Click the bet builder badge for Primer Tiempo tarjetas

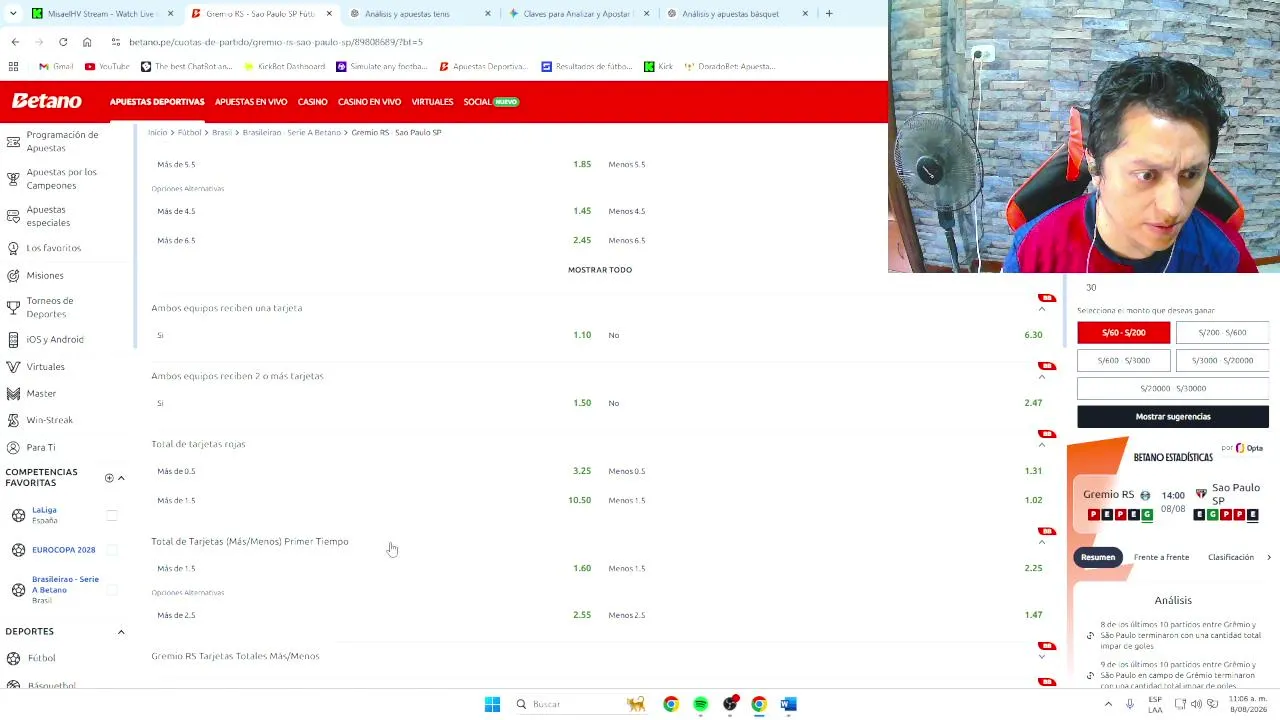tap(1047, 531)
